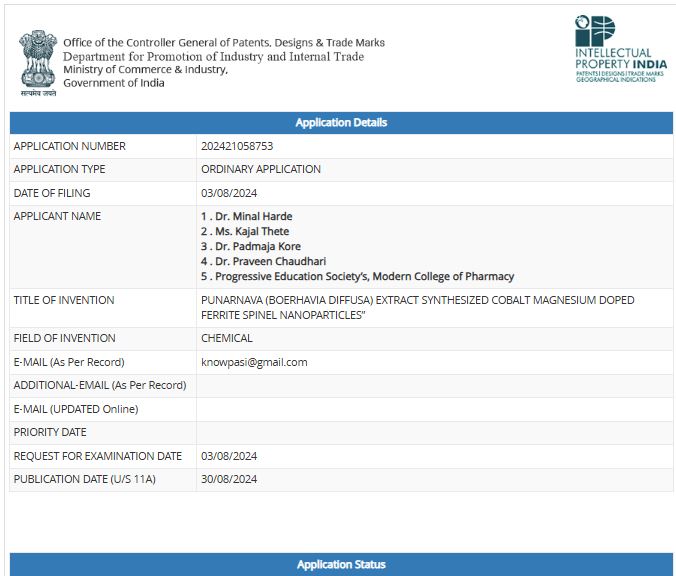Viewport: 676px width, 576px height.
Task: Click the E-MAIL (As Per Record) label
Action: click(69, 362)
